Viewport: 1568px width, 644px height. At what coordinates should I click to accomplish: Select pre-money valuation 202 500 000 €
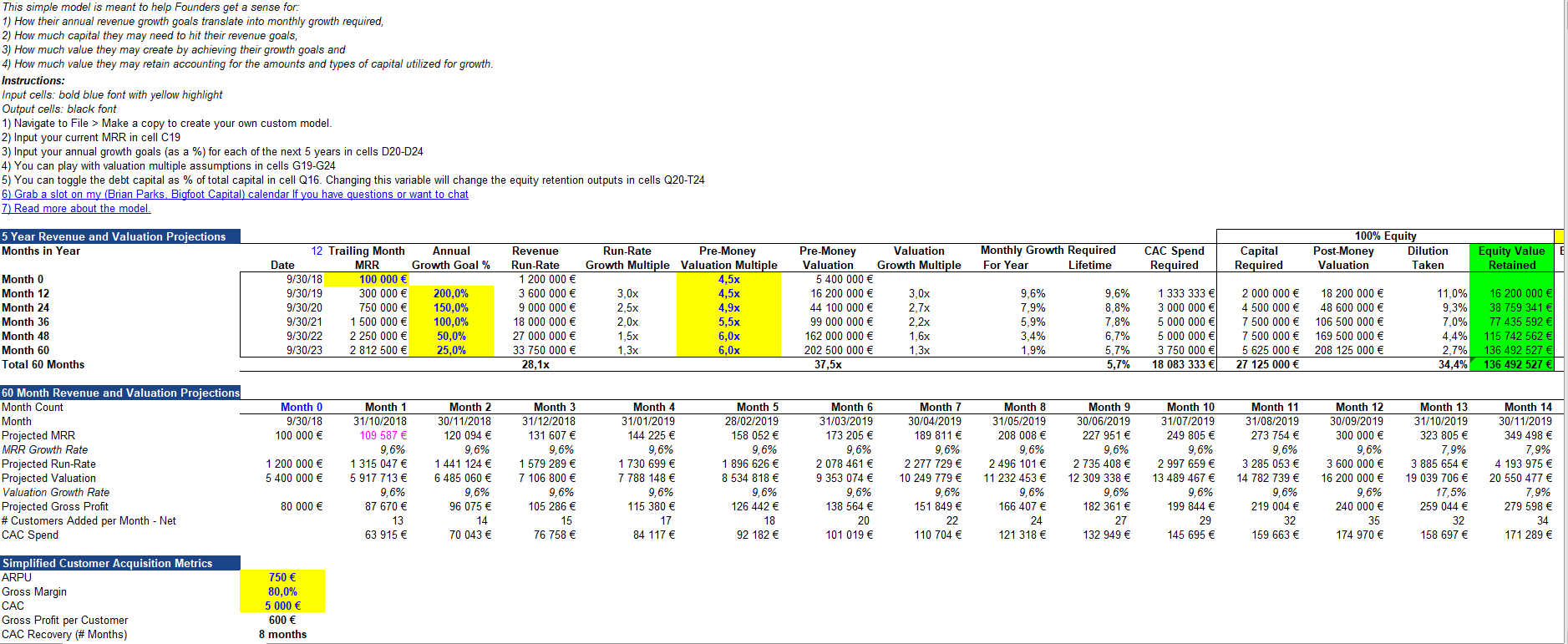(x=838, y=350)
